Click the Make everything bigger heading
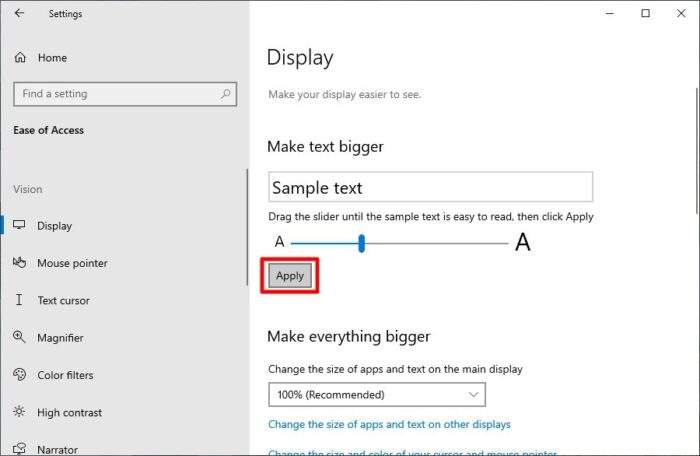Viewport: 700px width, 456px height. [x=349, y=336]
